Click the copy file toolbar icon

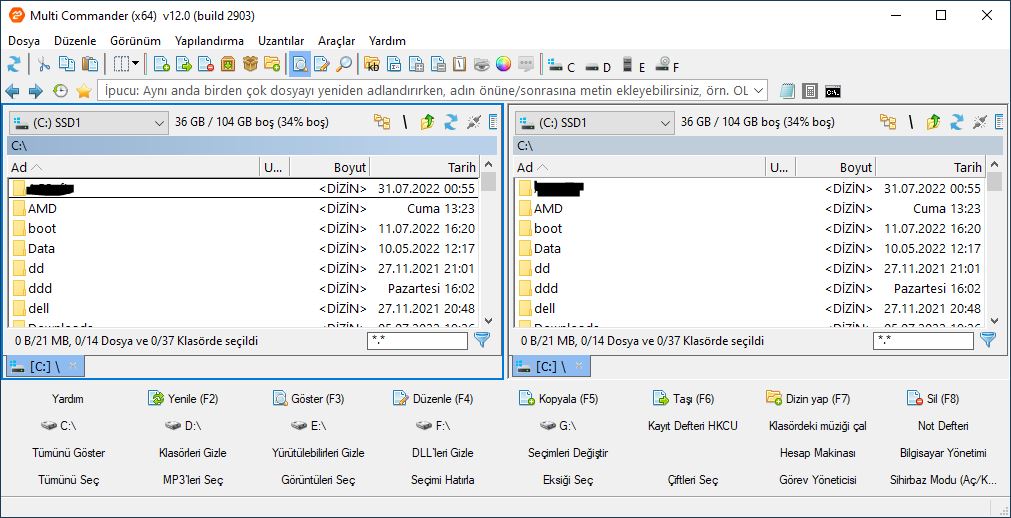pyautogui.click(x=162, y=64)
